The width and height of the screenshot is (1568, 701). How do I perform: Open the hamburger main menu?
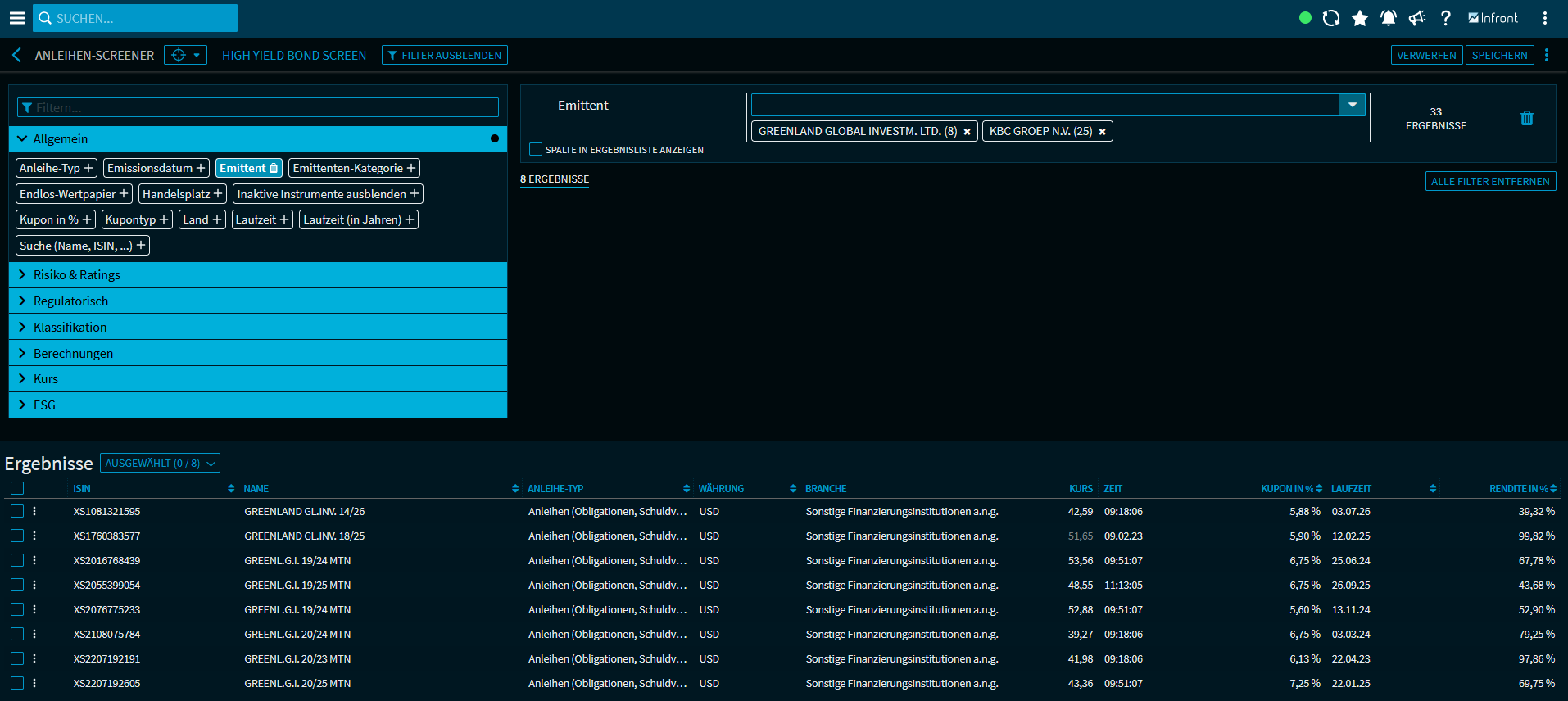(16, 18)
